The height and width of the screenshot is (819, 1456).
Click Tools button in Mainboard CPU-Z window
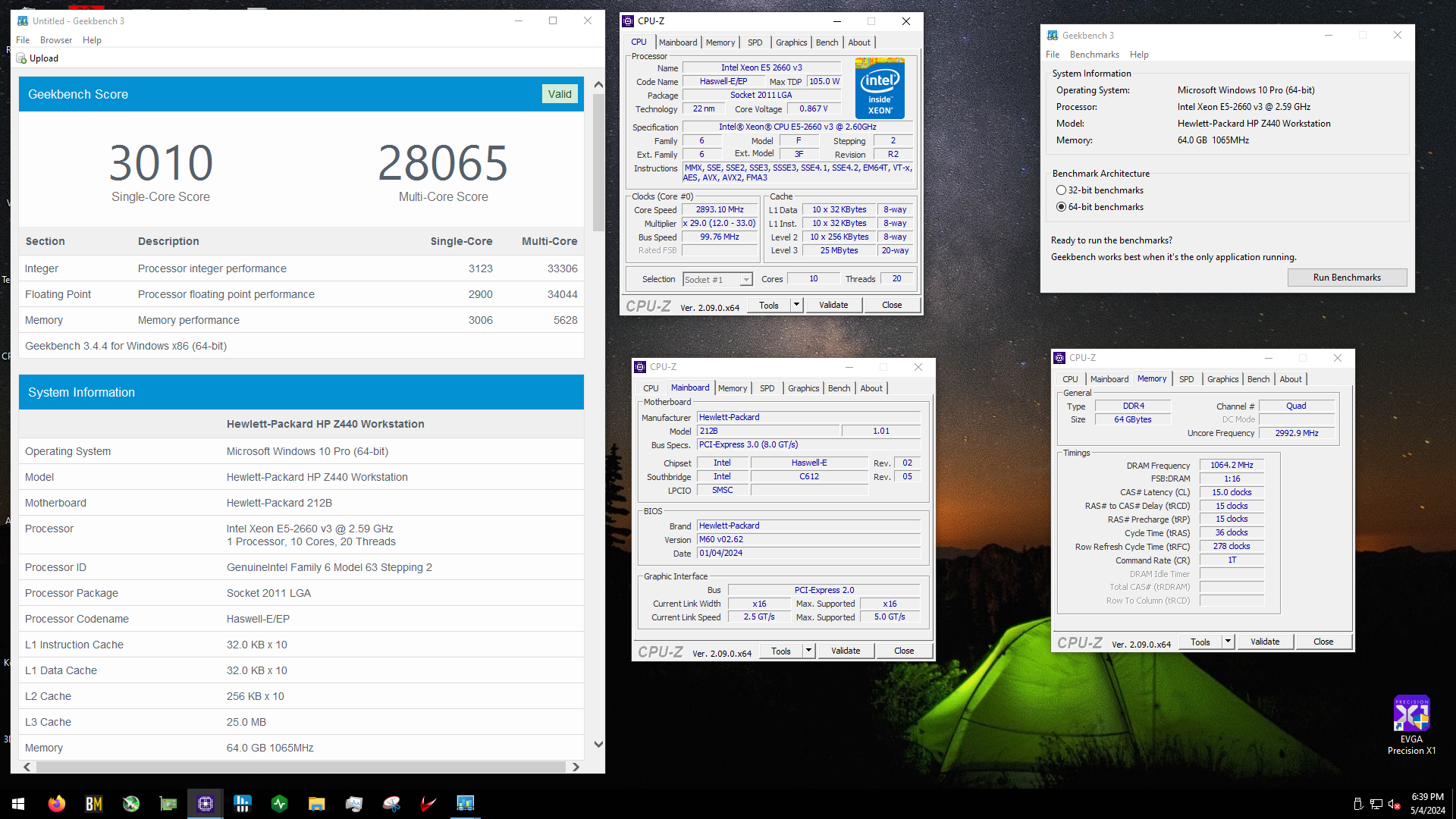(x=781, y=651)
